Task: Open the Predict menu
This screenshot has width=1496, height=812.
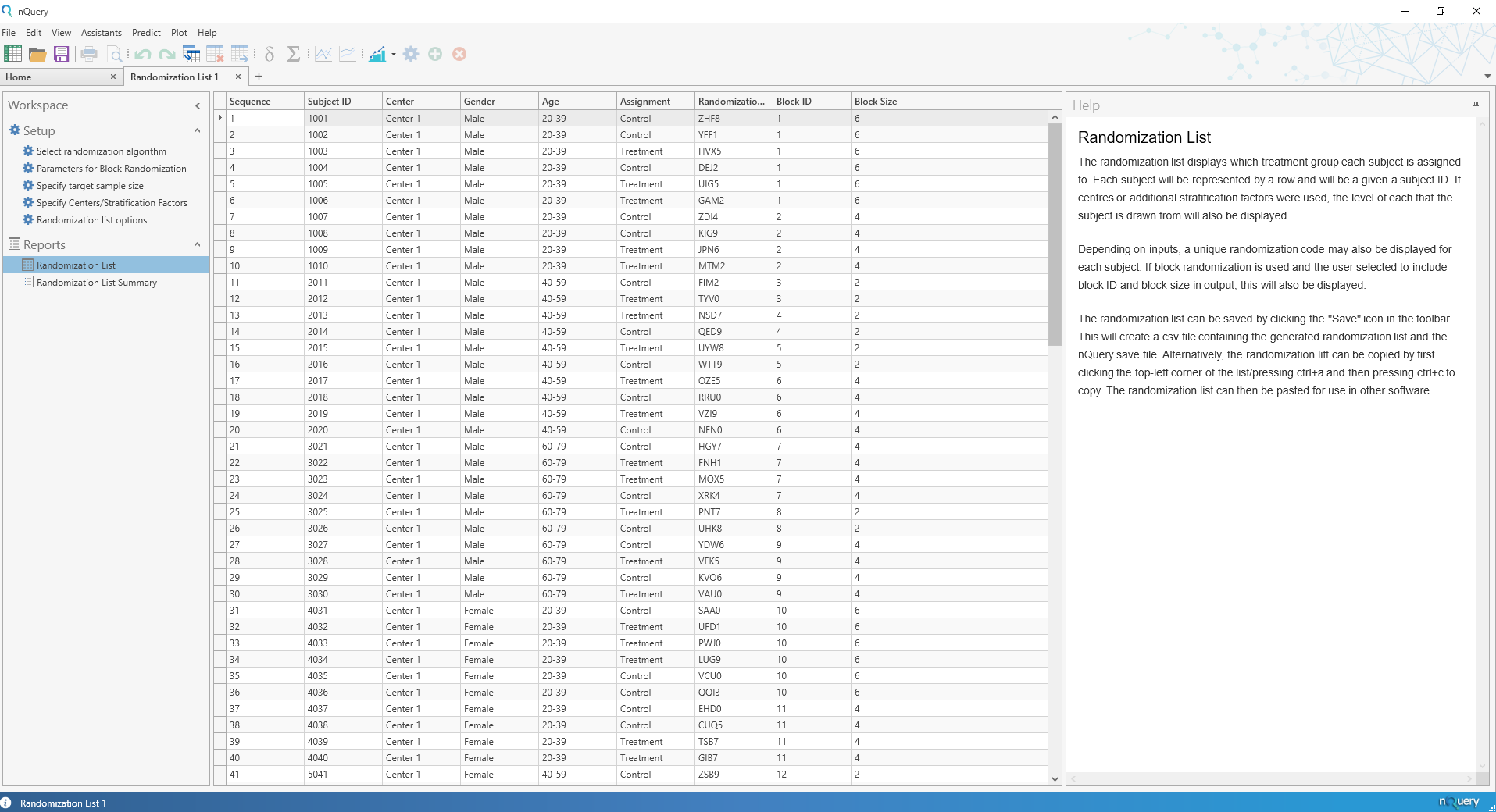Action: click(146, 33)
